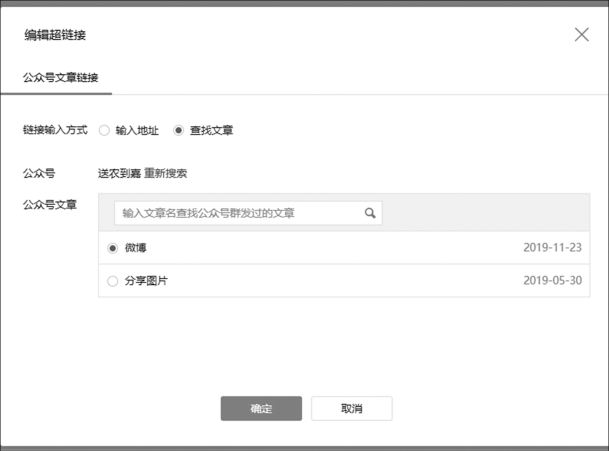
Task: Click the 分享图片 article title
Action: coord(146,281)
